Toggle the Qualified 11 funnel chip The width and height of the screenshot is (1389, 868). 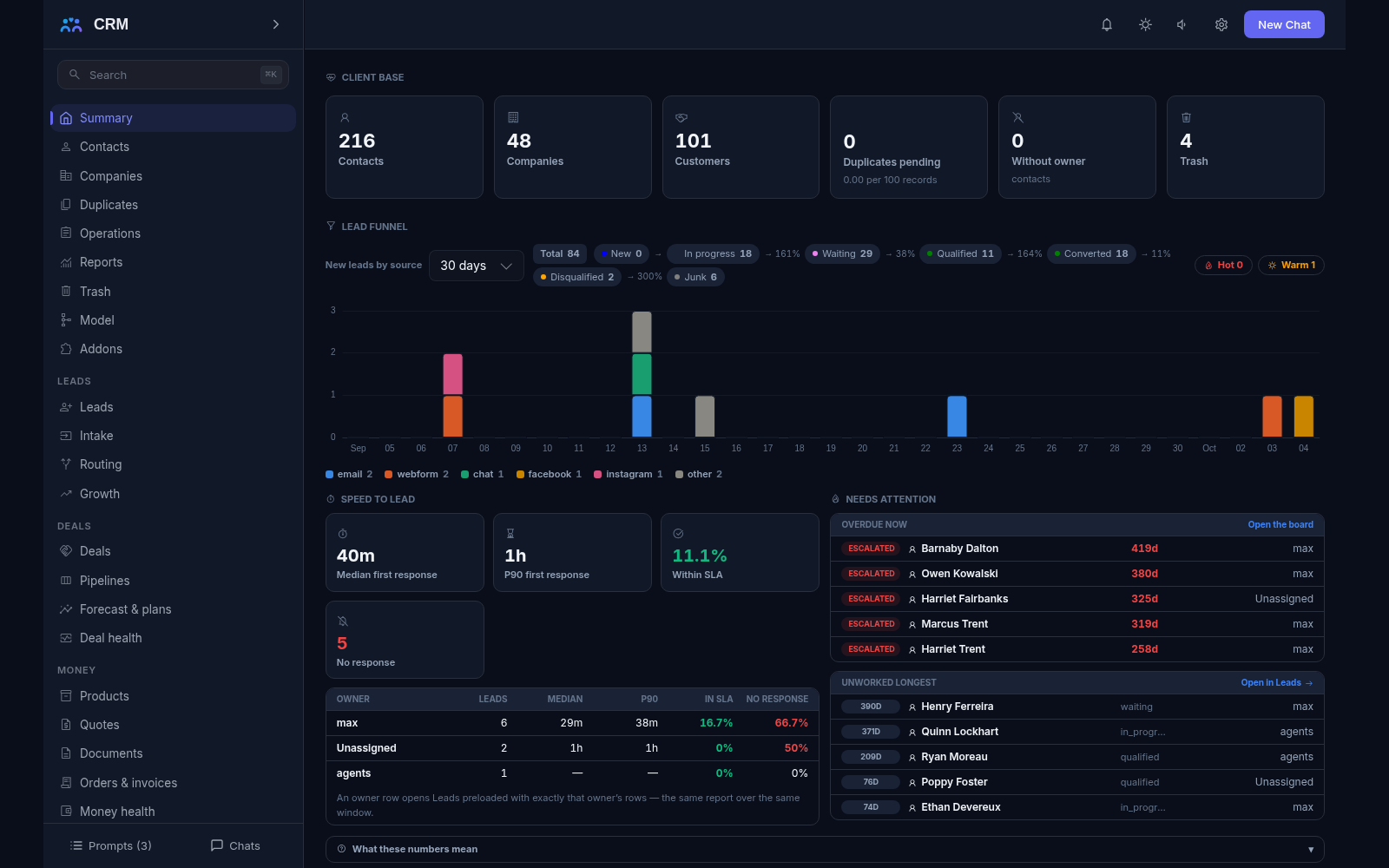tap(960, 253)
